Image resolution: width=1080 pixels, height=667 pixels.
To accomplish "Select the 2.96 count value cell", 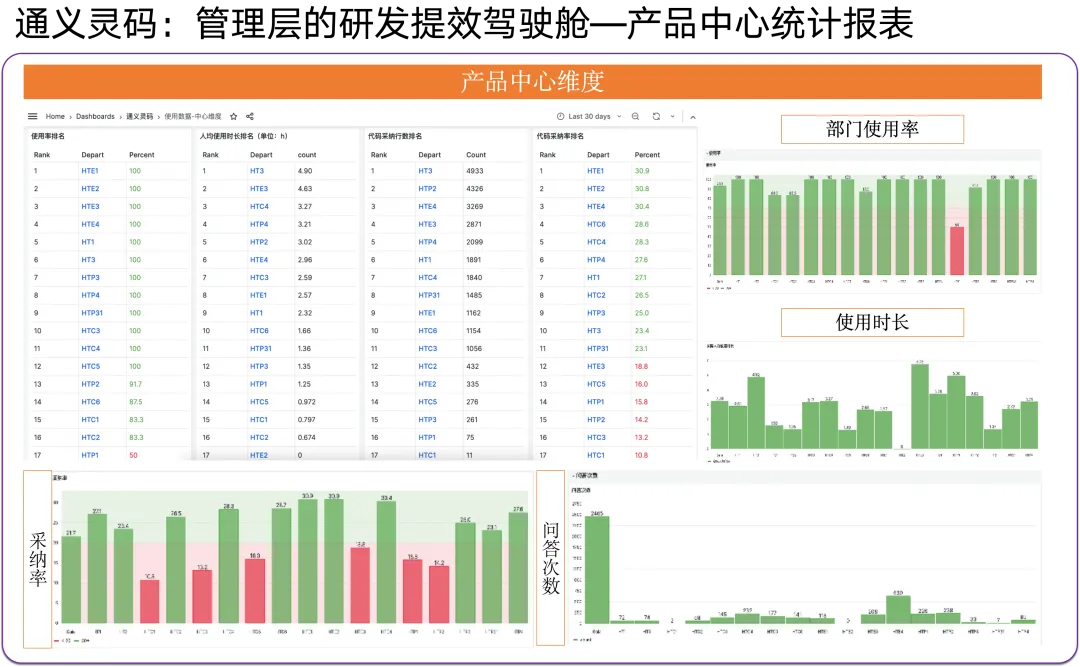I will (304, 260).
